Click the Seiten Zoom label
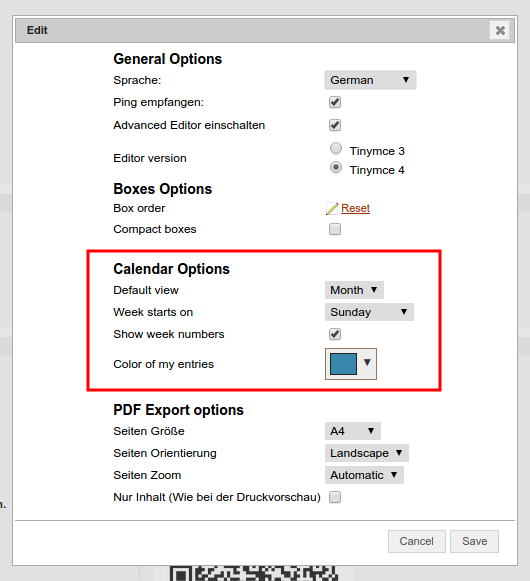 148,475
